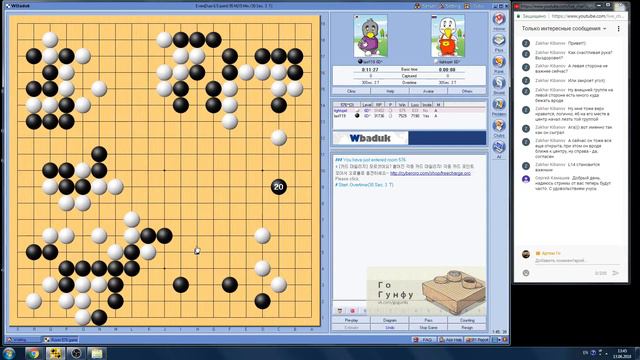Open the Clubs sidebar icon

pyautogui.click(x=499, y=128)
